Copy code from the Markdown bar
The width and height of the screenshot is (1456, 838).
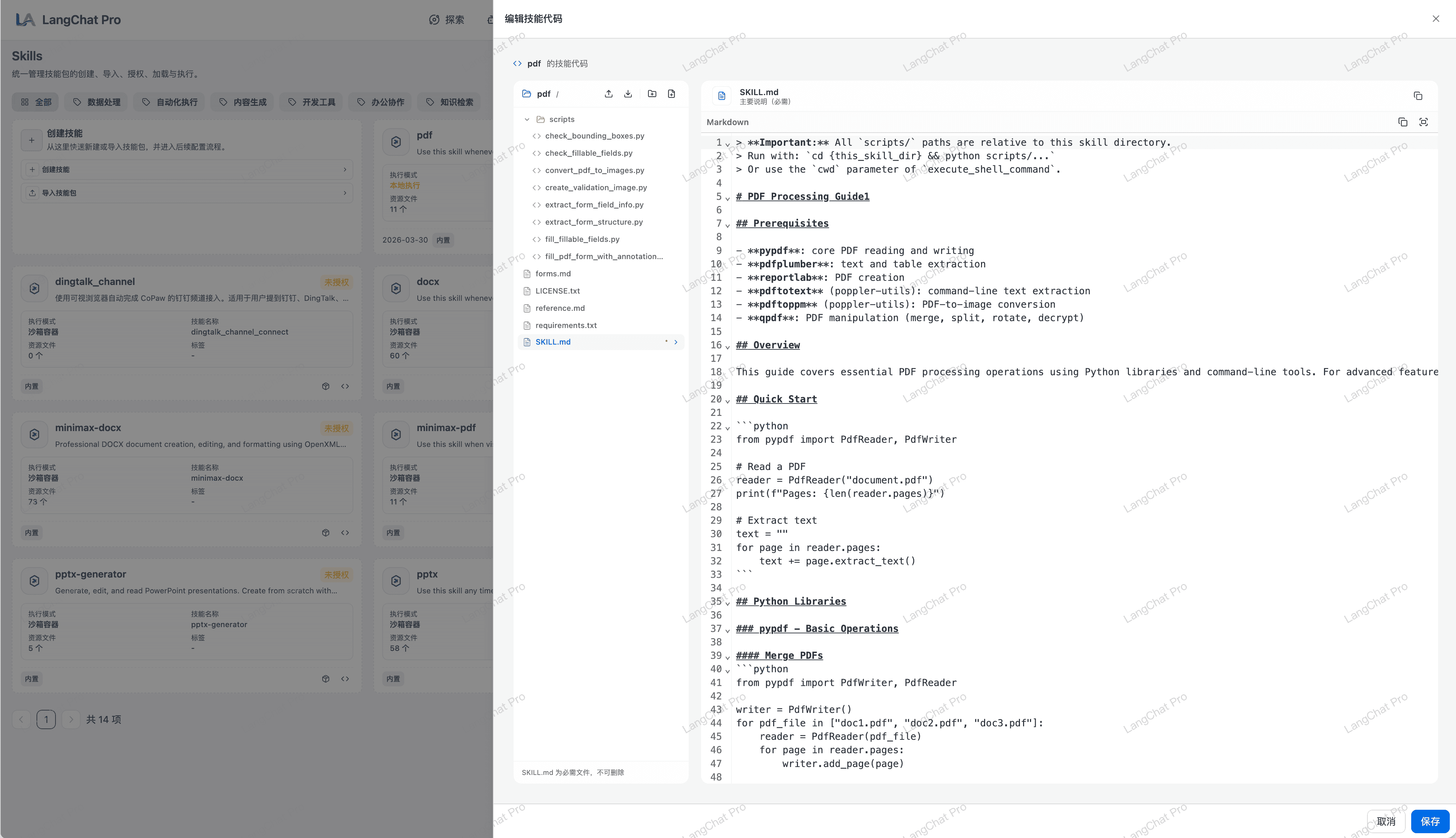(x=1403, y=122)
